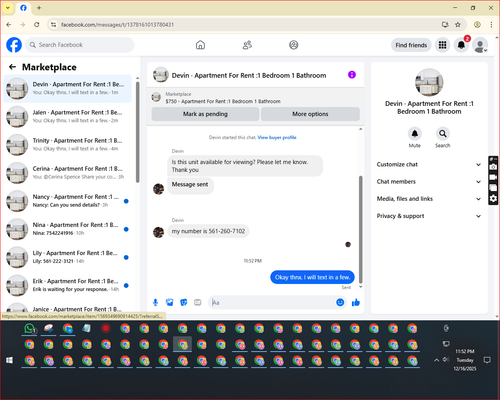
Task: Expand the Chat members section
Action: point(429,182)
